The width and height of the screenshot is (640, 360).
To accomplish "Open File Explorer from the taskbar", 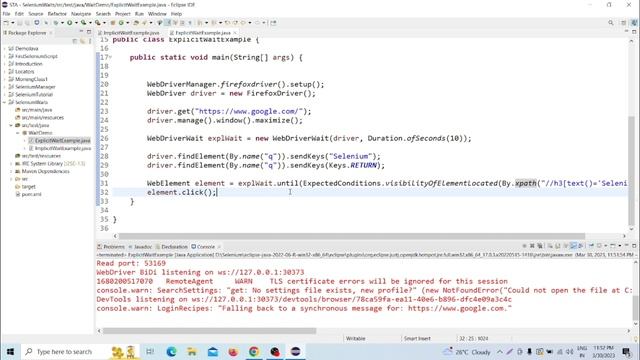I will click(x=191, y=351).
